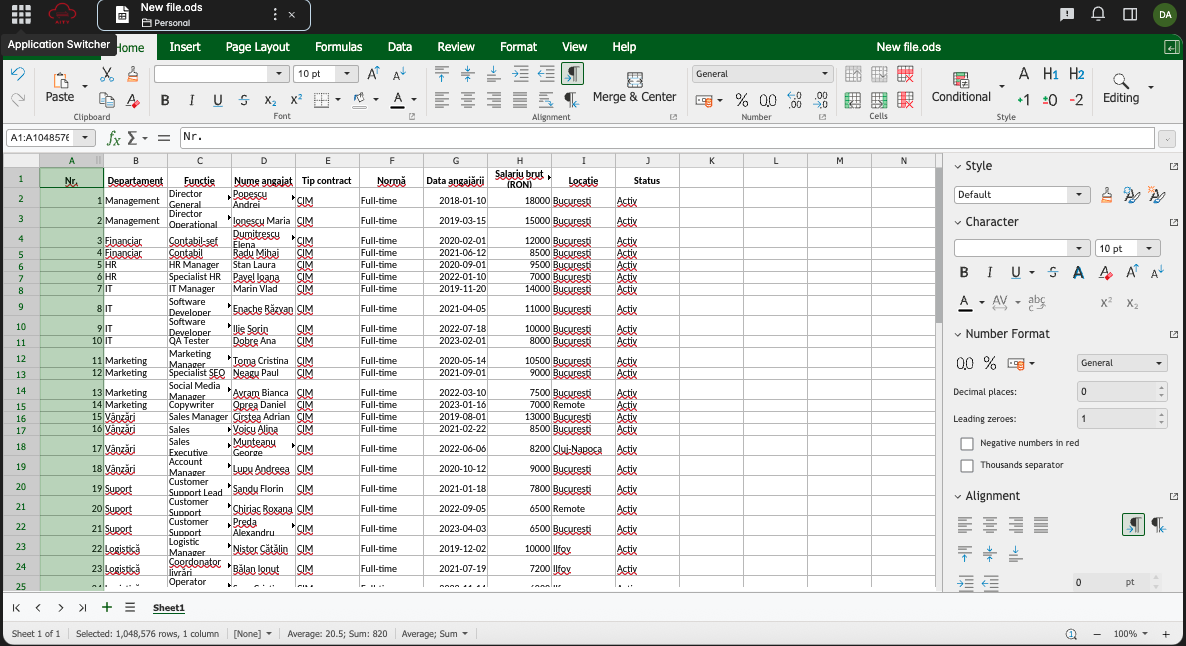Open the Conditional formatting icon
Viewport: 1186px width, 646px height.
pos(960,81)
